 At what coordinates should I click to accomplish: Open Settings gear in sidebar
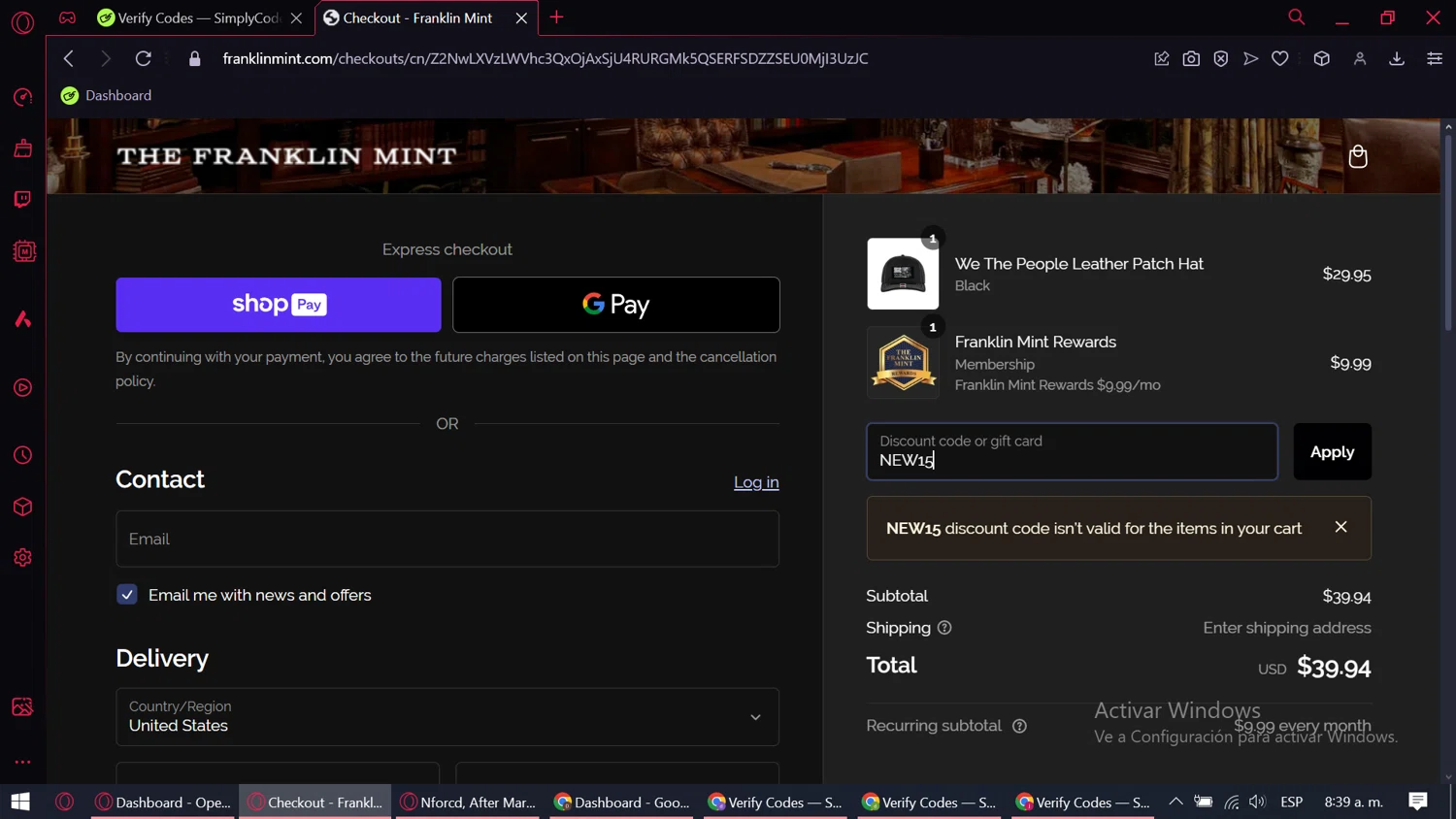(22, 558)
